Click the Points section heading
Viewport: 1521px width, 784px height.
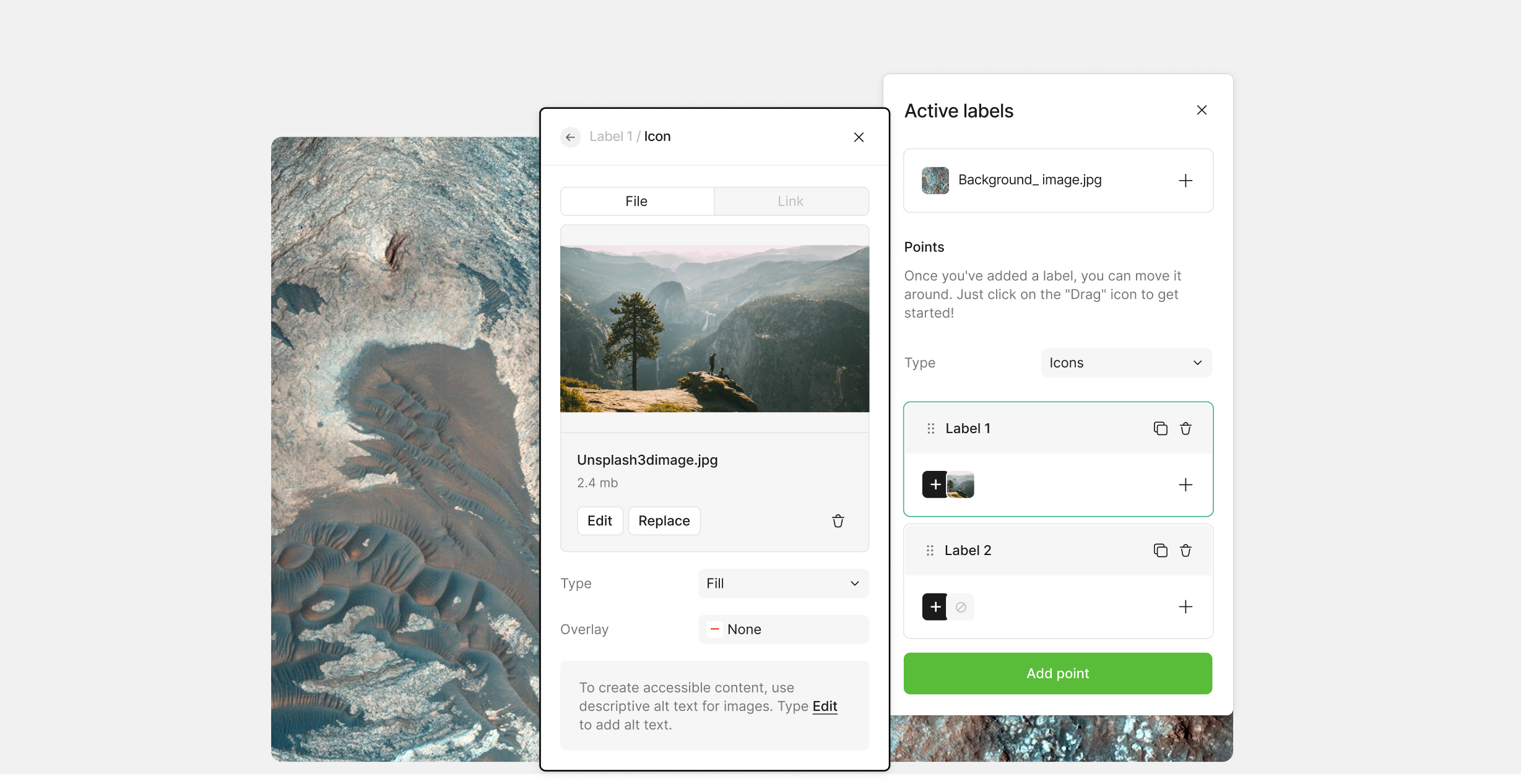click(924, 247)
